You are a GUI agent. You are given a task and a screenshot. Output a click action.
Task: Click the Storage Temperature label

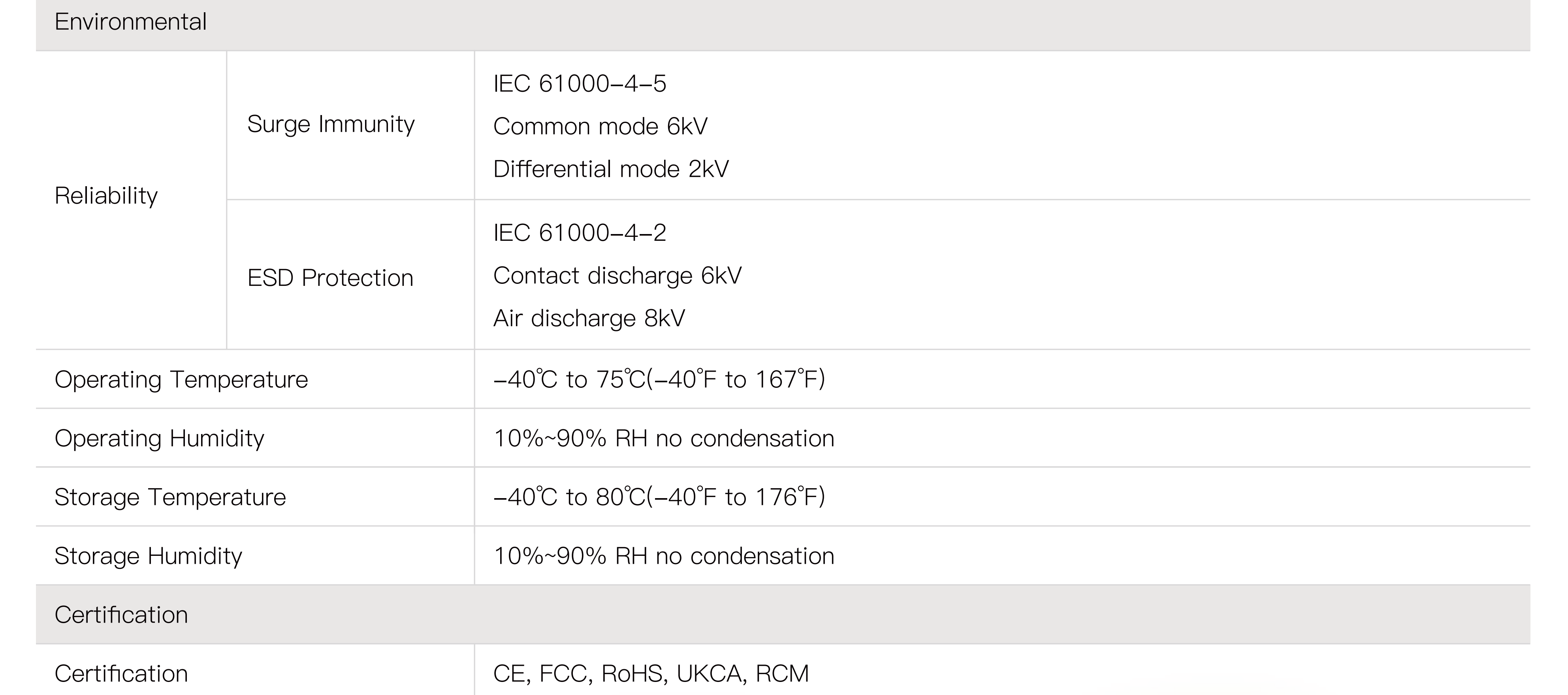click(x=170, y=498)
